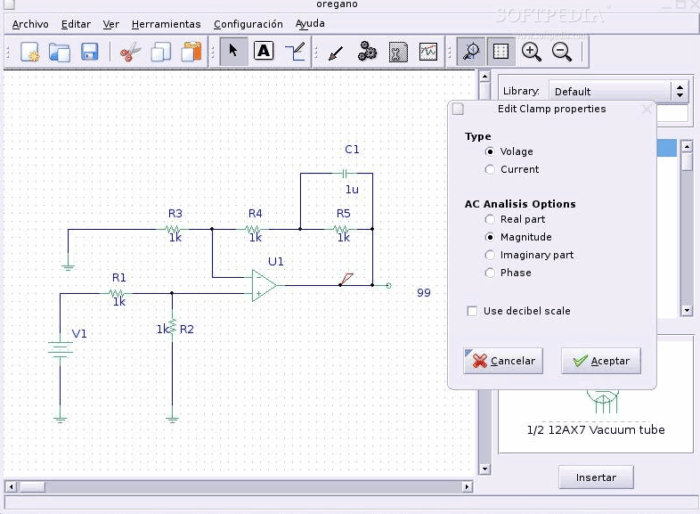The width and height of the screenshot is (700, 514).
Task: Click the op-amp U1 symbol
Action: (263, 285)
